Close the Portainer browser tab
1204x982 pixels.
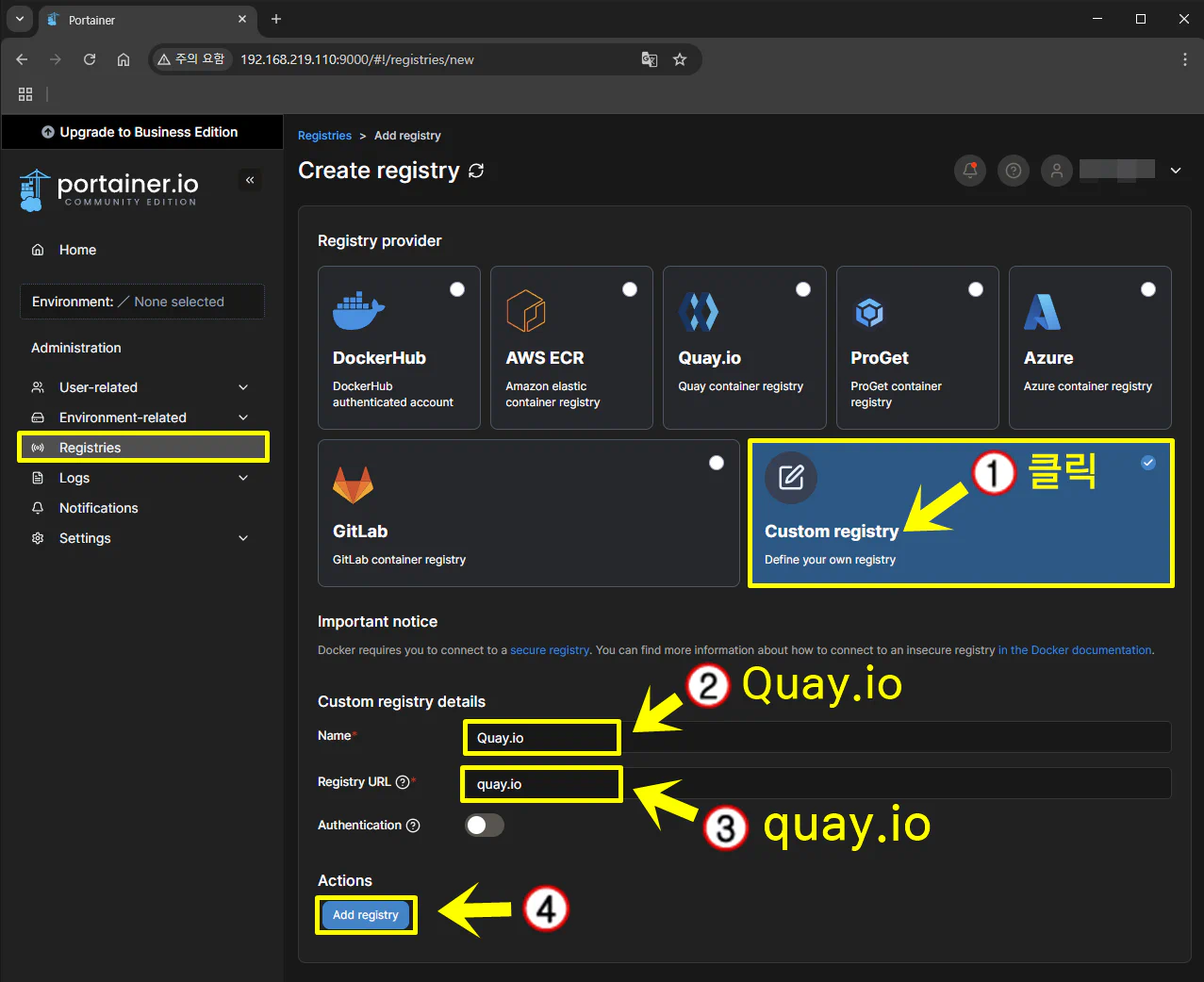pos(242,19)
